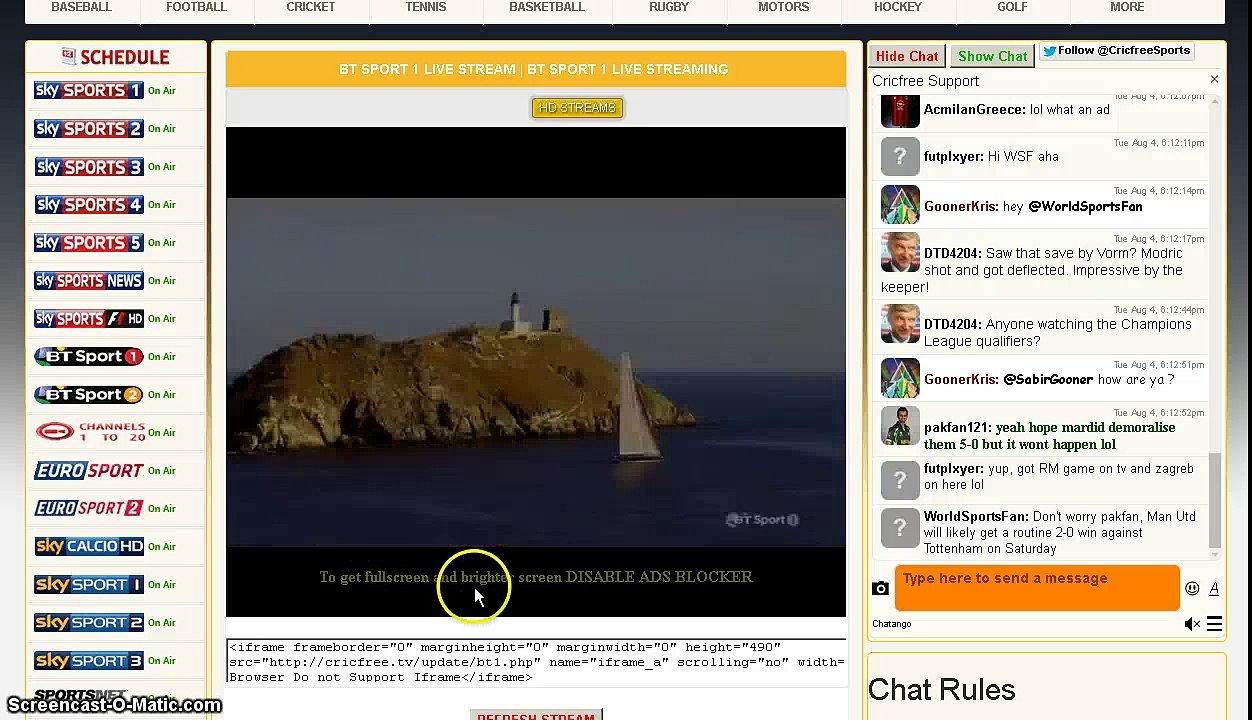Click the REFRESH STREAM button

(x=536, y=715)
